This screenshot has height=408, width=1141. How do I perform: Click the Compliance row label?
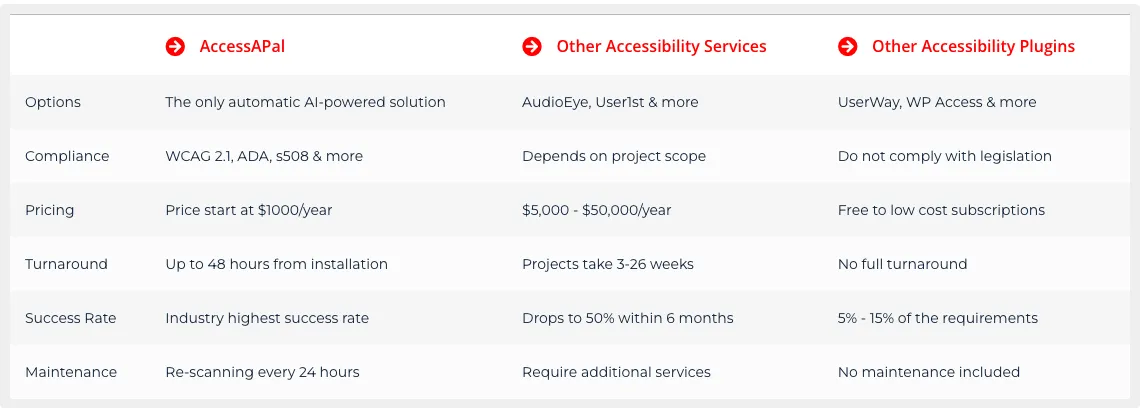click(67, 156)
